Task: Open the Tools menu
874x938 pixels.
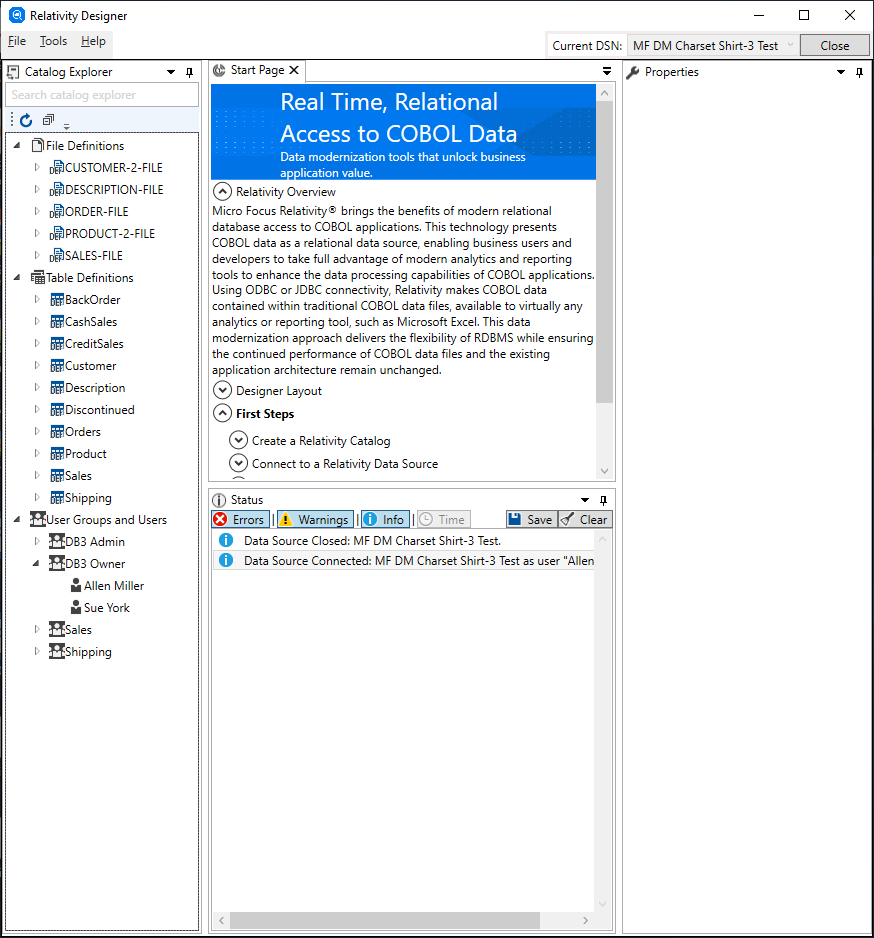Action: [x=53, y=41]
